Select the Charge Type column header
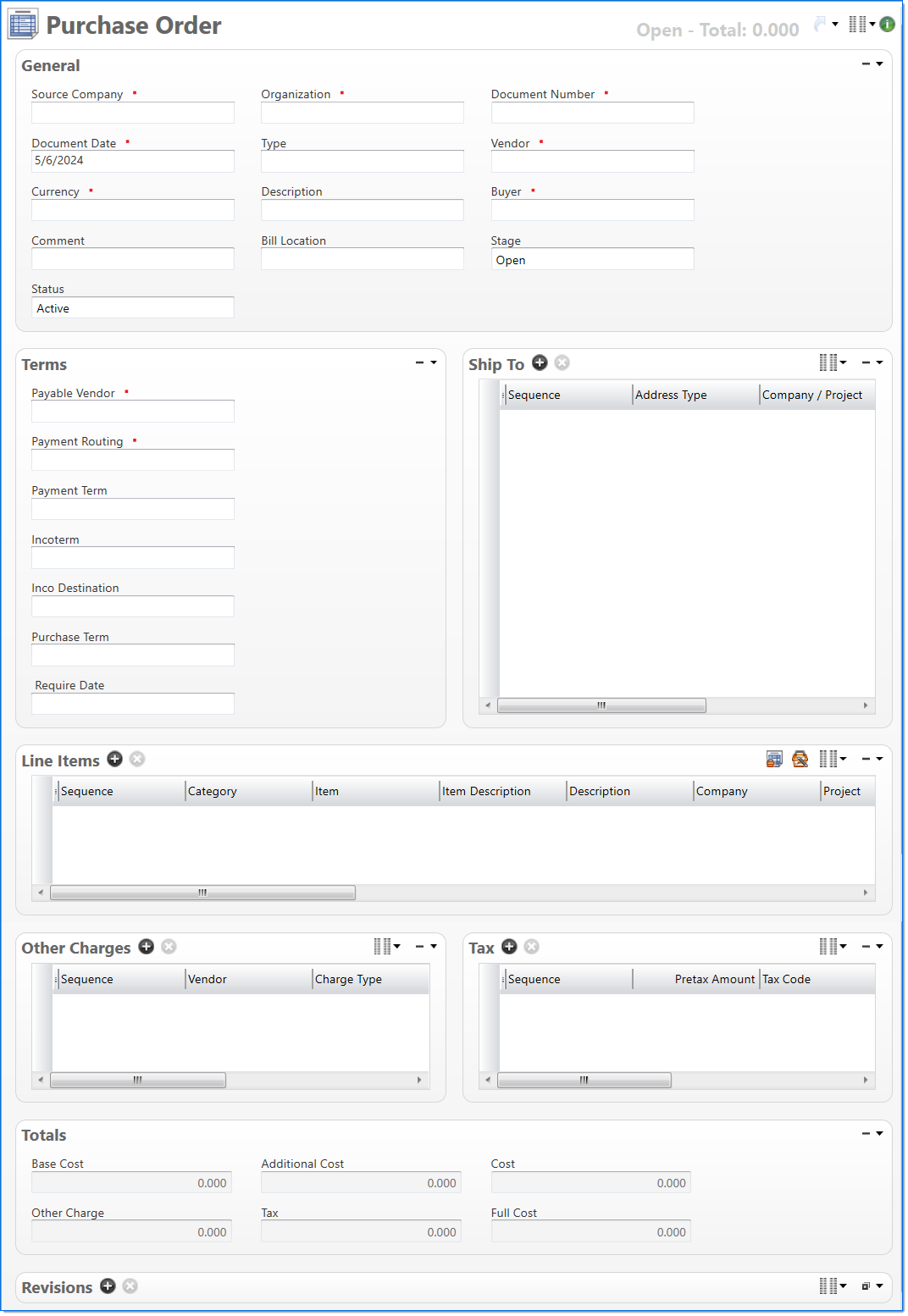The image size is (908, 1316). click(x=348, y=979)
